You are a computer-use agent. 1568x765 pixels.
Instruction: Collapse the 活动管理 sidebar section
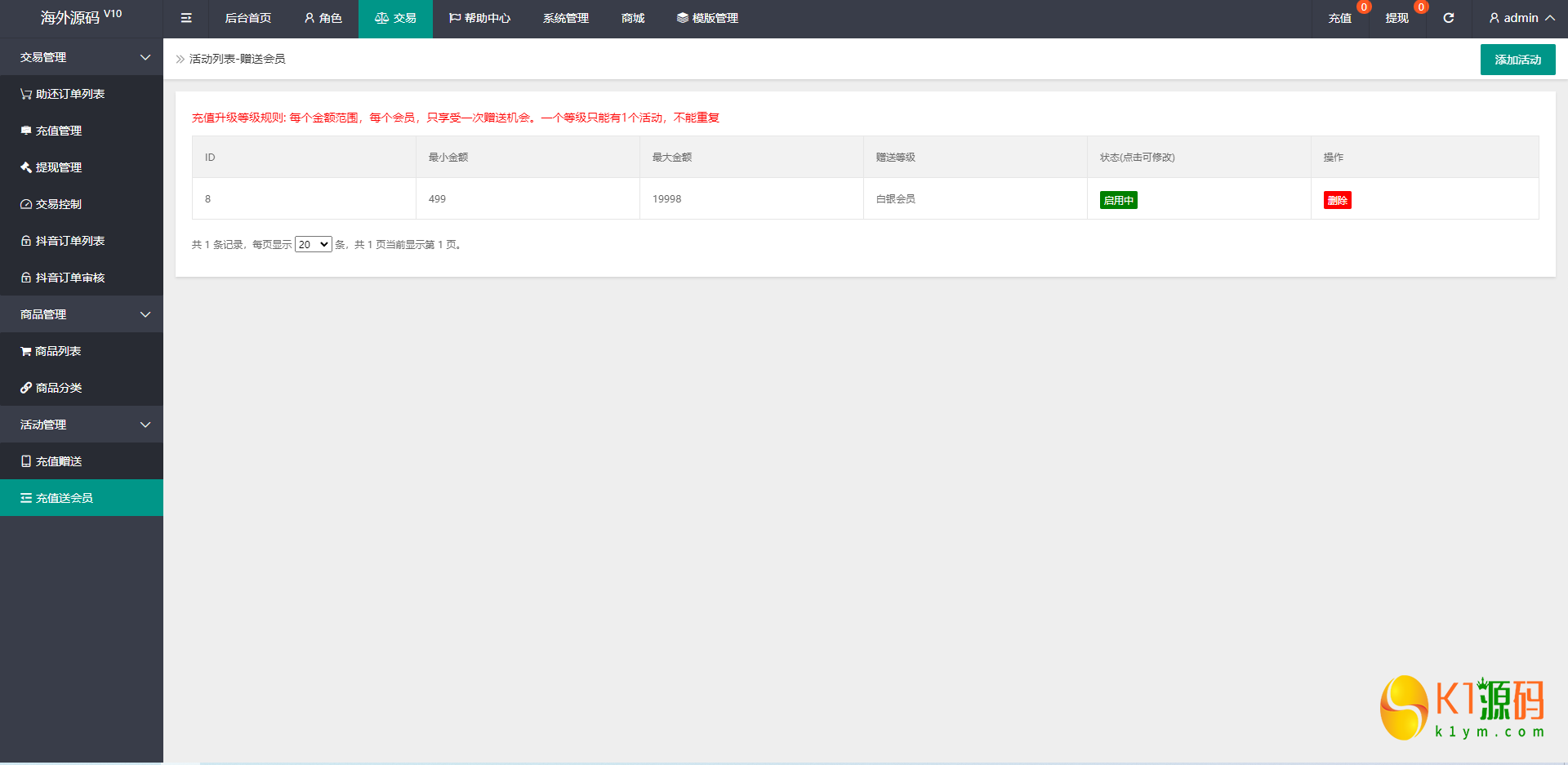(82, 425)
